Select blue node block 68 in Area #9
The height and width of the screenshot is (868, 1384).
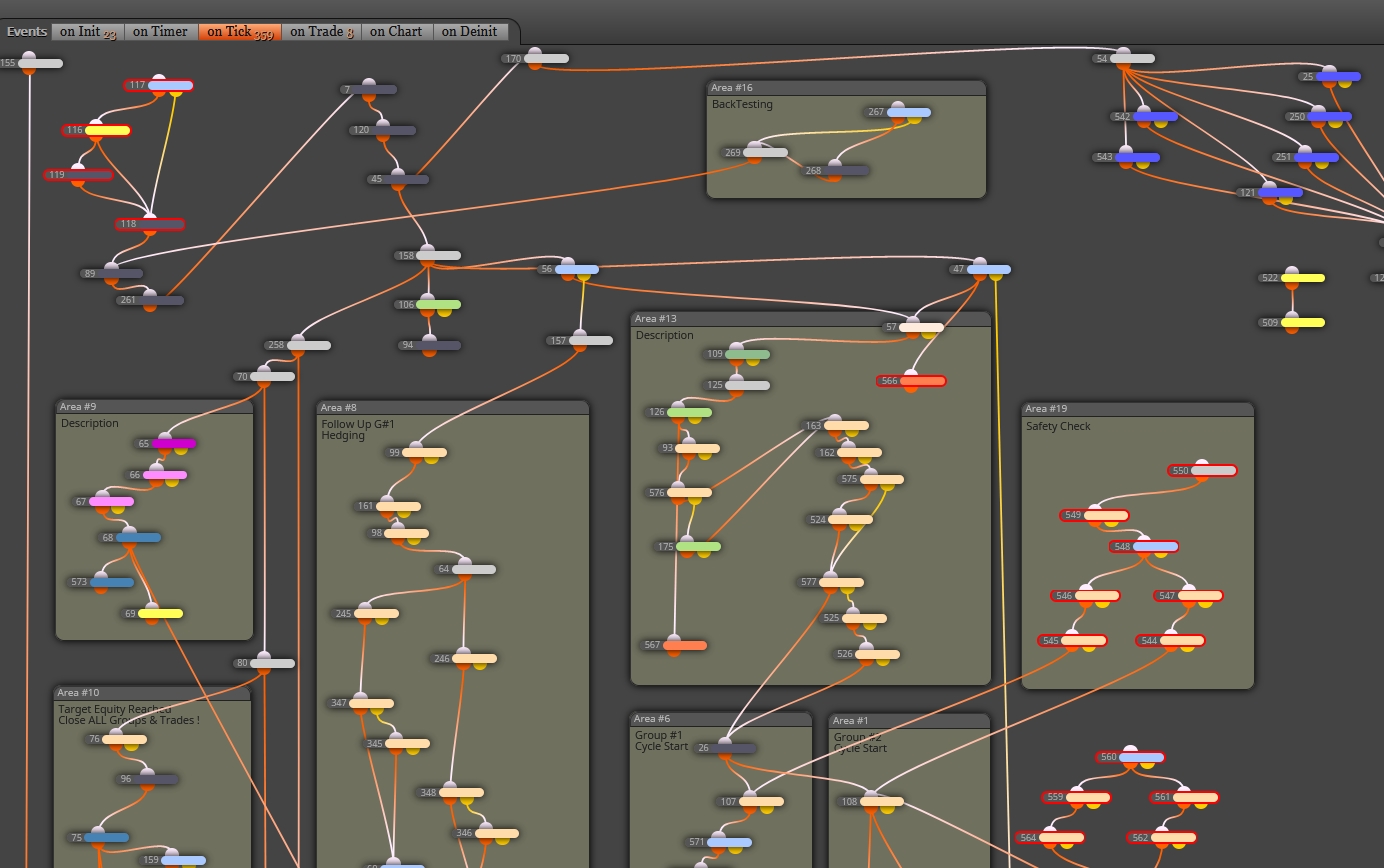point(130,538)
